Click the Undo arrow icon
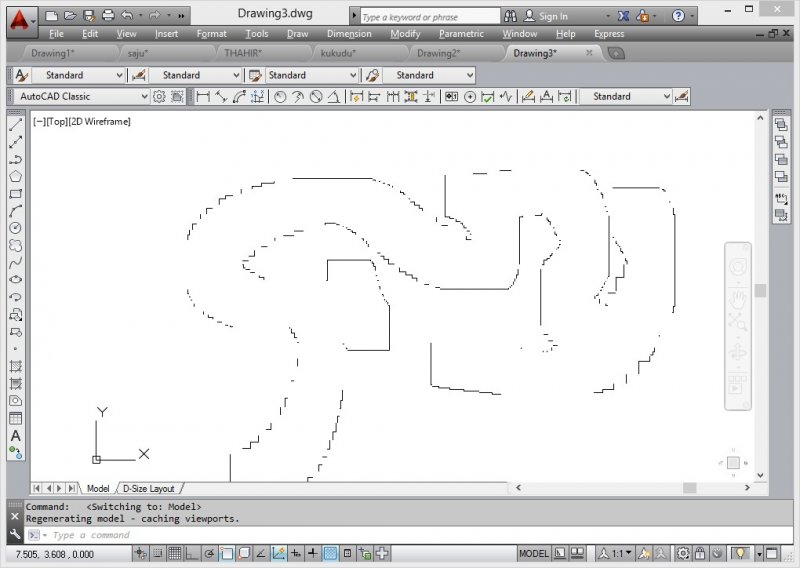 click(127, 16)
